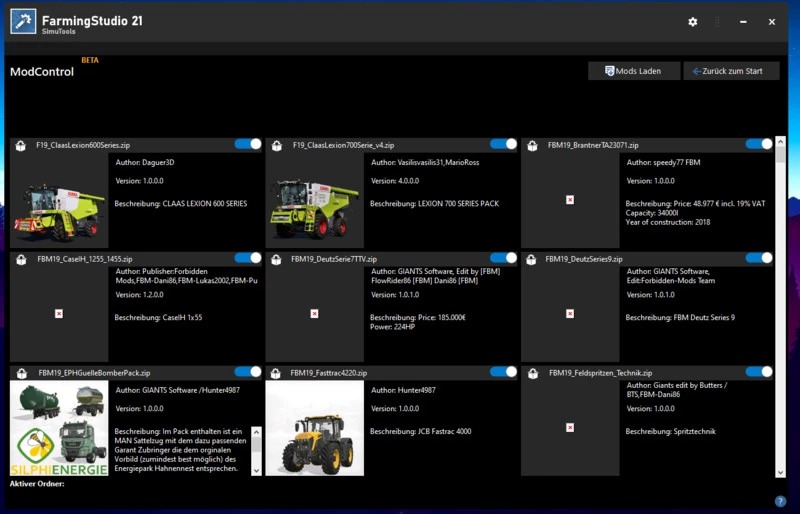Click 'Author: Daguer3D' text
Viewport: 800px width, 514px height.
tap(145, 162)
